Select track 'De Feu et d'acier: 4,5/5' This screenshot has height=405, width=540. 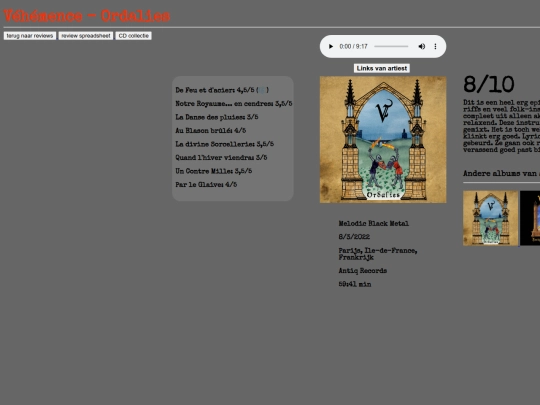click(215, 90)
